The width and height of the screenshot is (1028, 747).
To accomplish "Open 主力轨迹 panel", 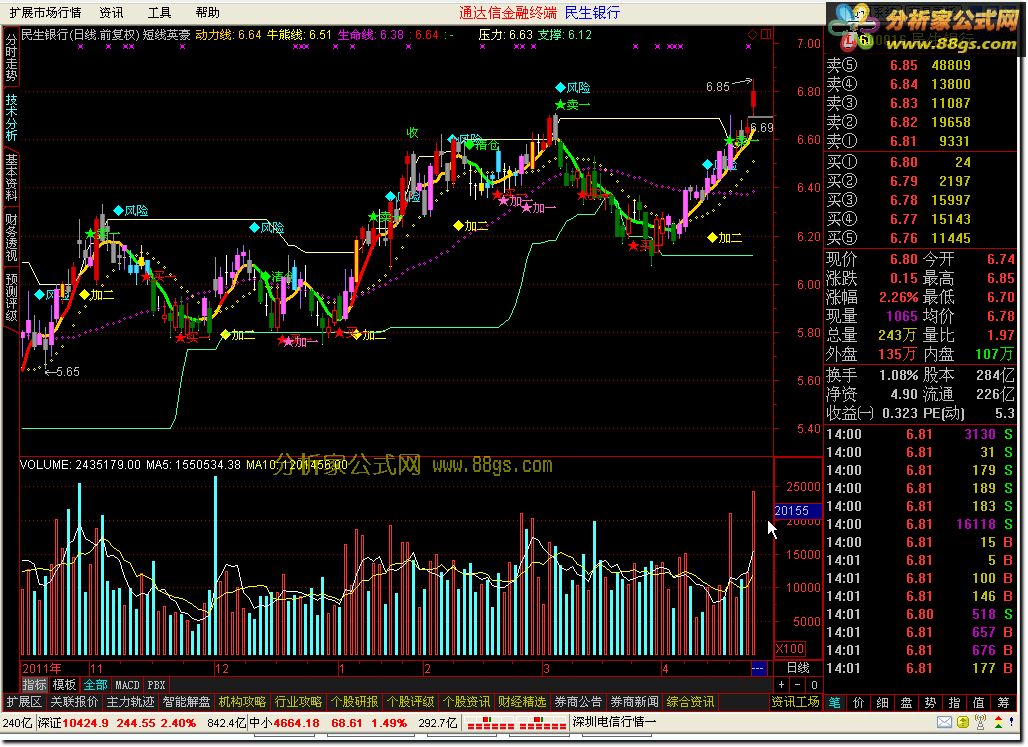I will click(x=130, y=702).
